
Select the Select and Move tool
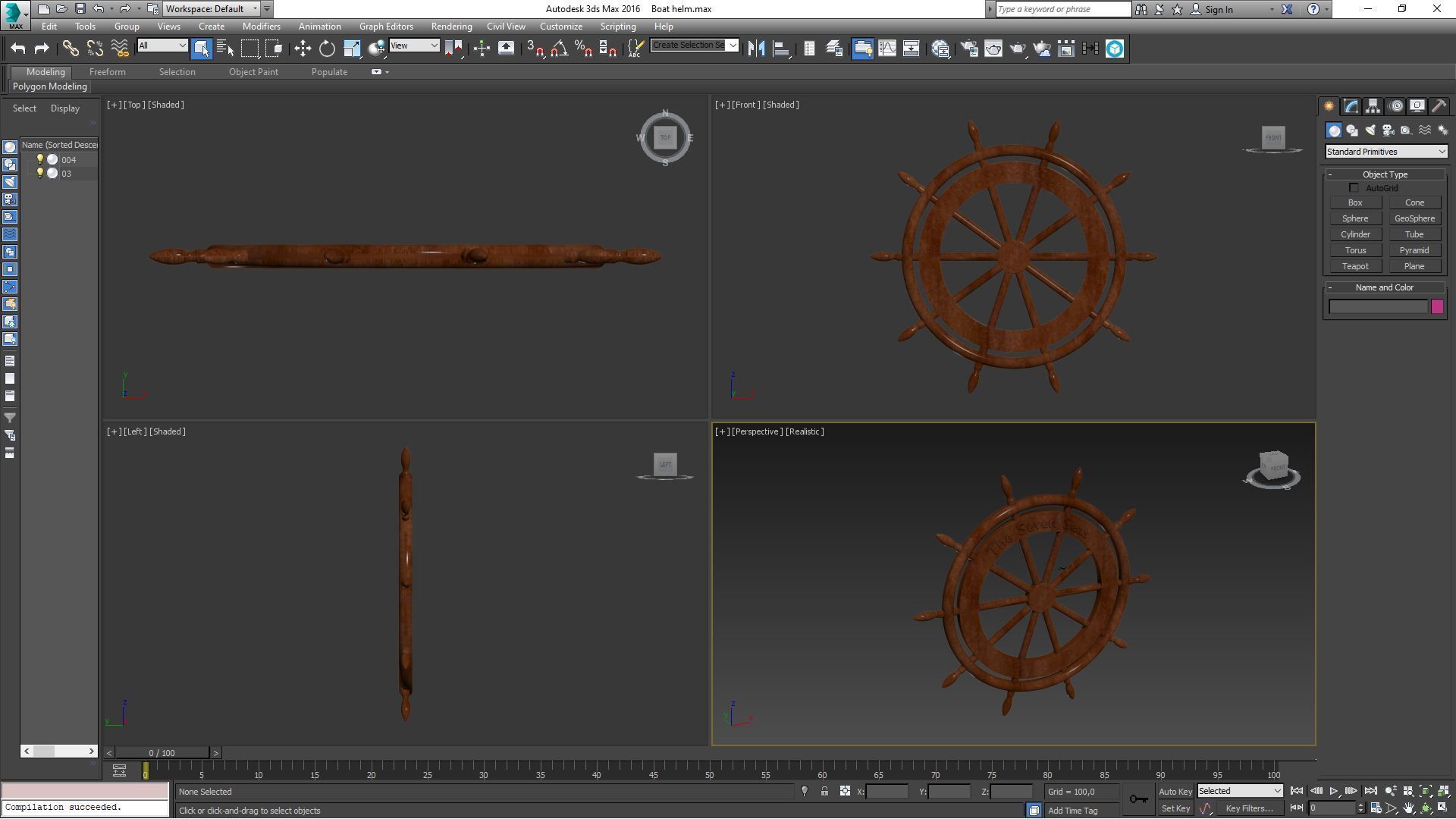303,49
